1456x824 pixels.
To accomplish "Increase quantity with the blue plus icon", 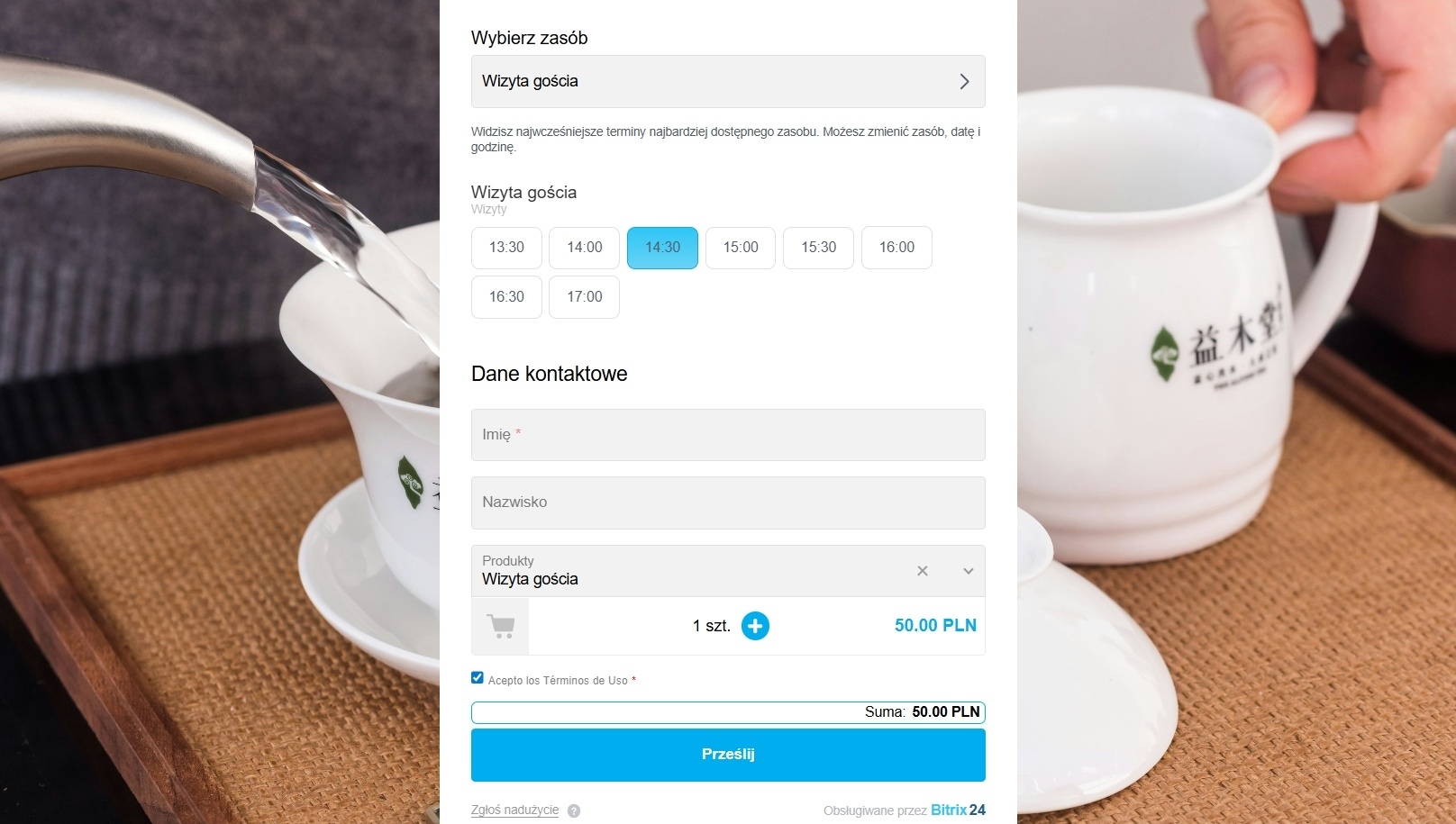I will [755, 626].
